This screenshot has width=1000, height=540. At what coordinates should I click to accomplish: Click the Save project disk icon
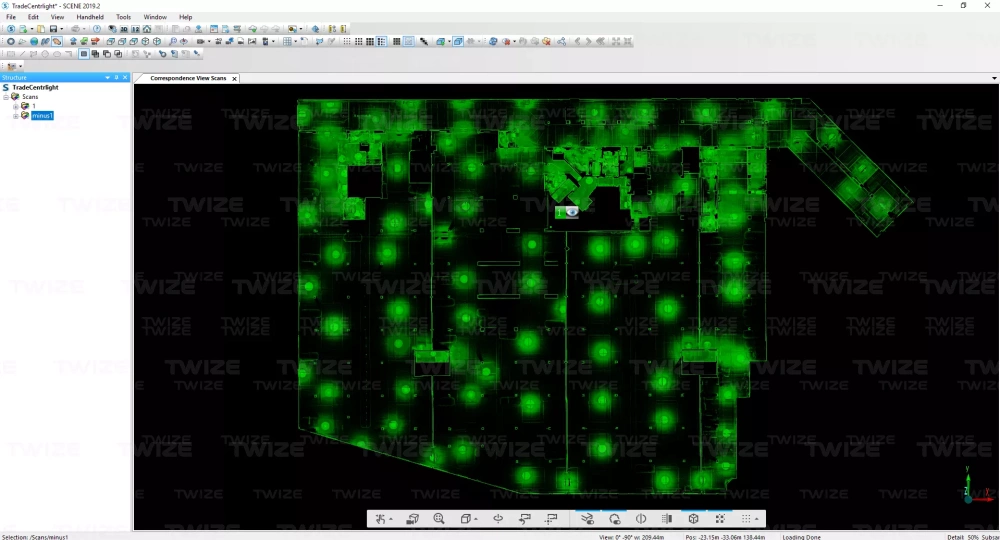(53, 29)
